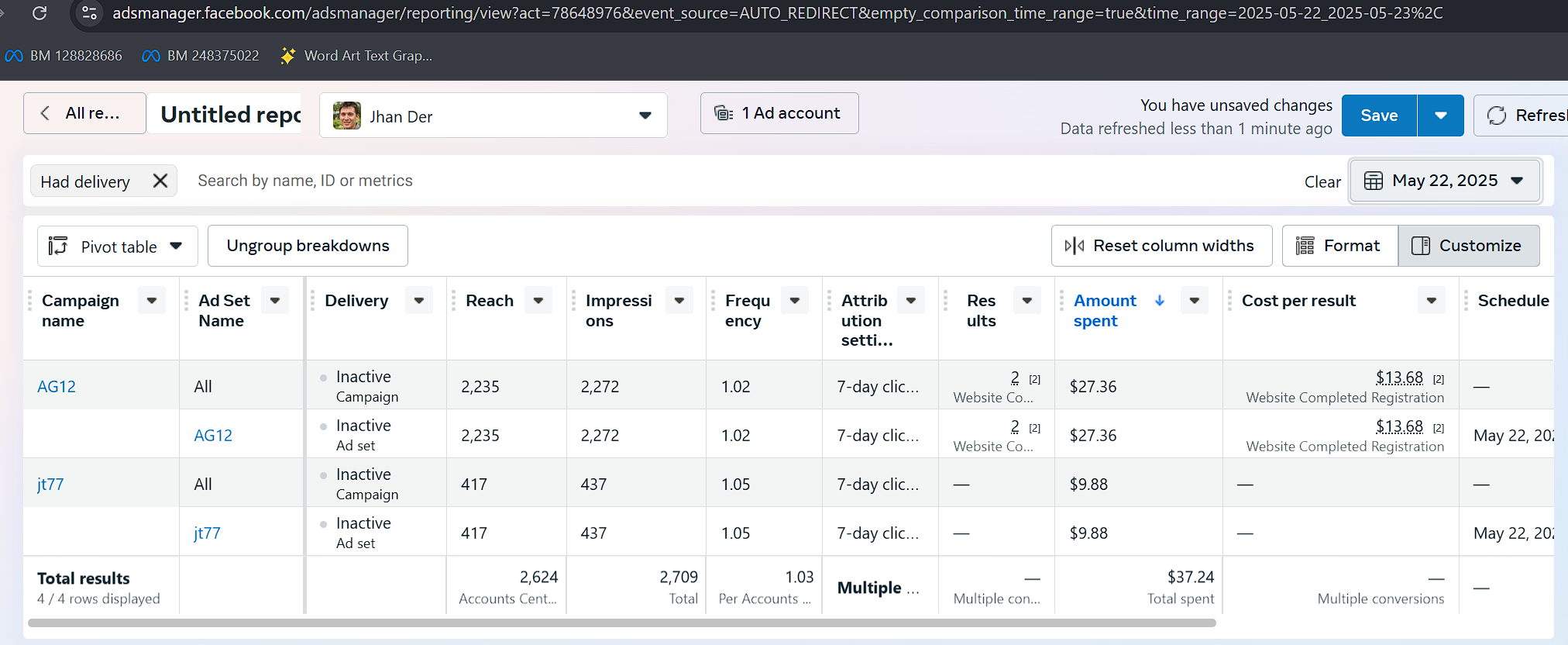The image size is (1568, 645).
Task: Click the horizontal scrollbar below the table
Action: (x=621, y=623)
